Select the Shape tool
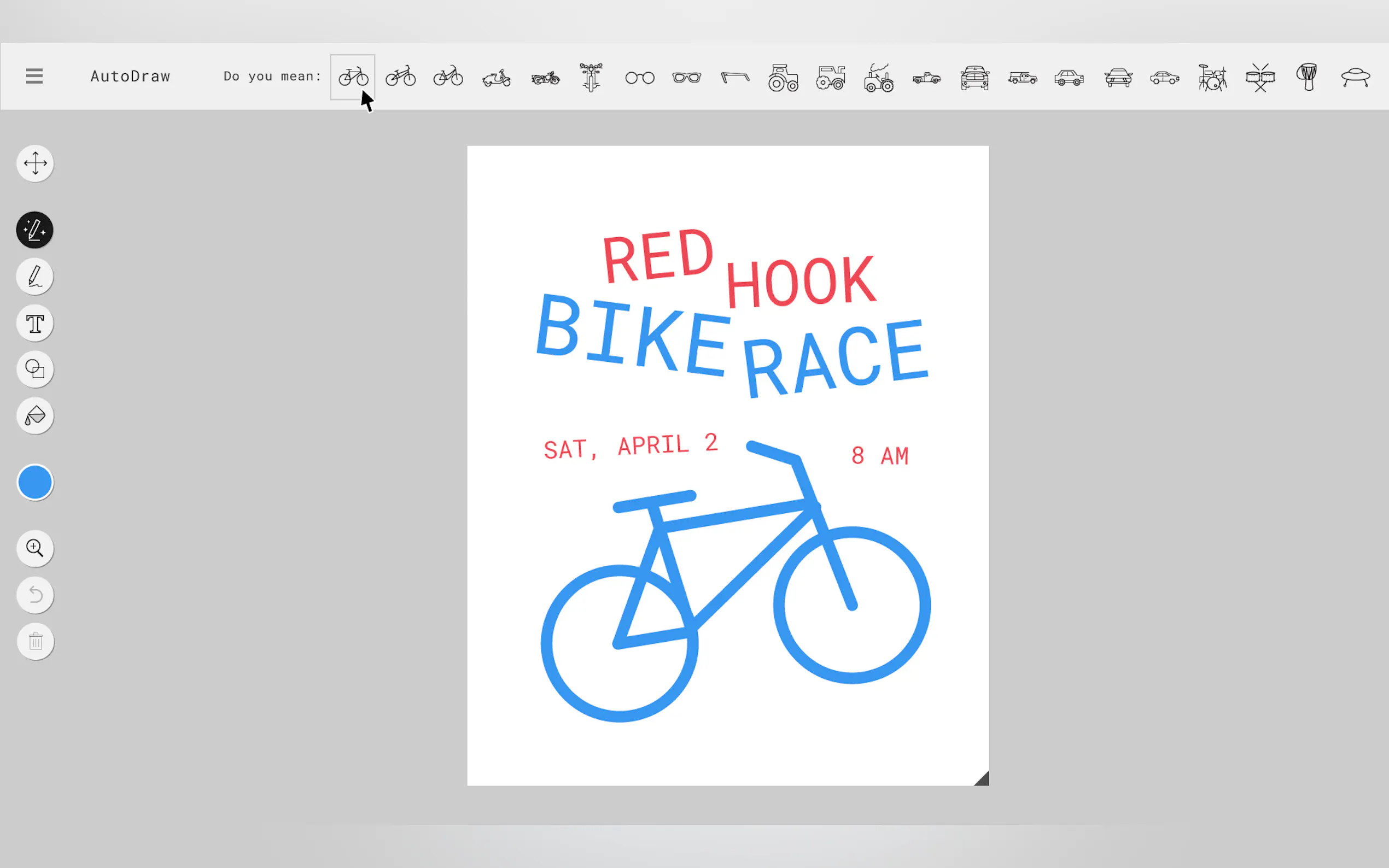 point(35,369)
